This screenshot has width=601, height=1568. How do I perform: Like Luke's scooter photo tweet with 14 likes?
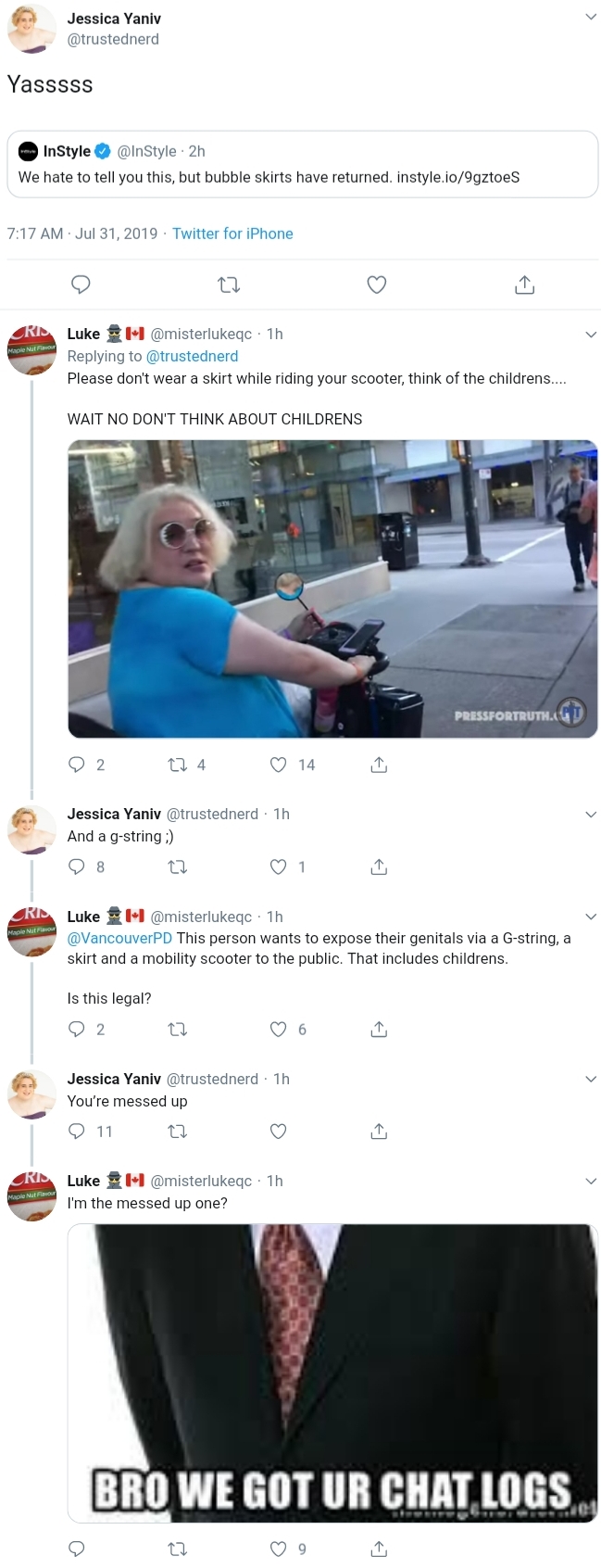[x=278, y=765]
